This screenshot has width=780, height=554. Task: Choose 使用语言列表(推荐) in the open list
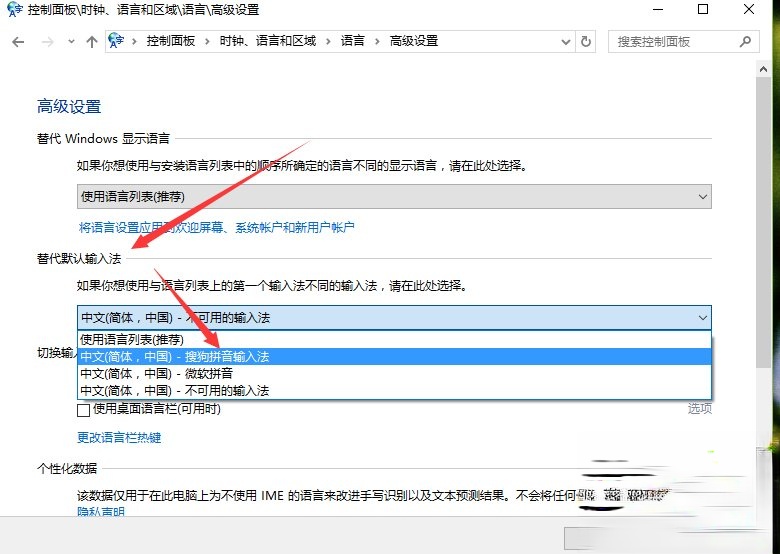394,340
